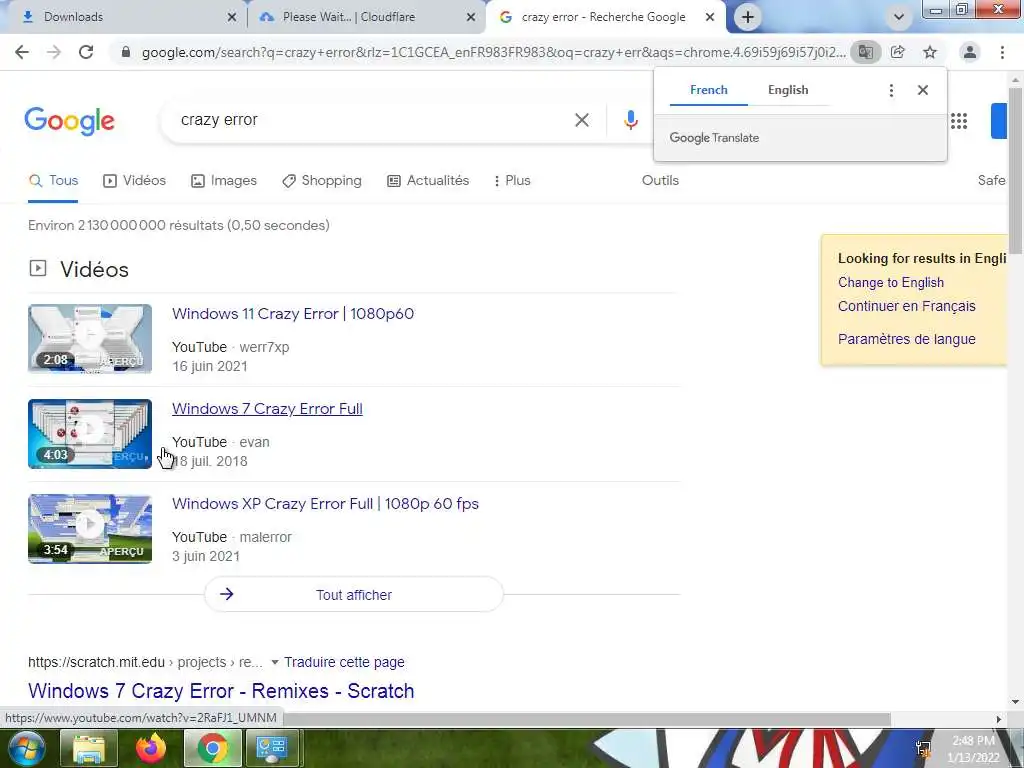This screenshot has height=768, width=1024.
Task: Open Windows 7 Crazy Error Scratch result
Action: pos(221,691)
